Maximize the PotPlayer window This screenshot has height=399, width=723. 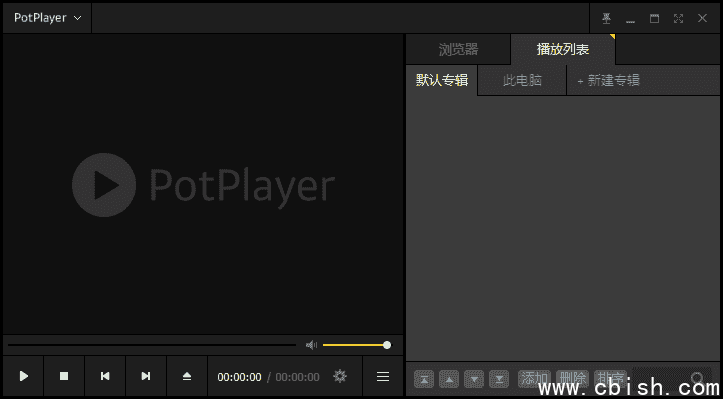coord(654,18)
